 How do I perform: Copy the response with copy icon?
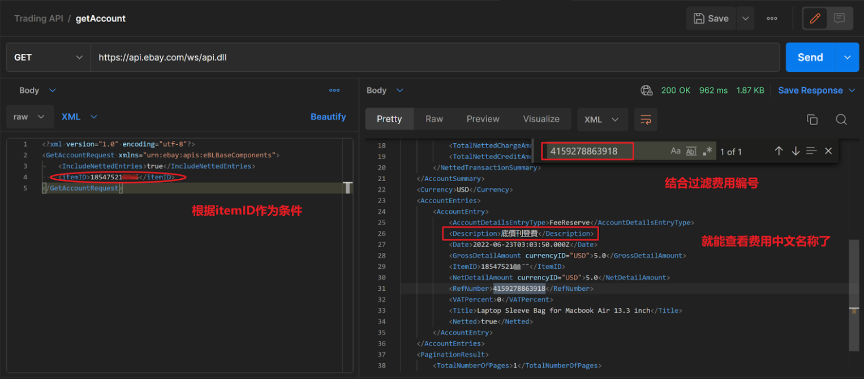pos(812,120)
